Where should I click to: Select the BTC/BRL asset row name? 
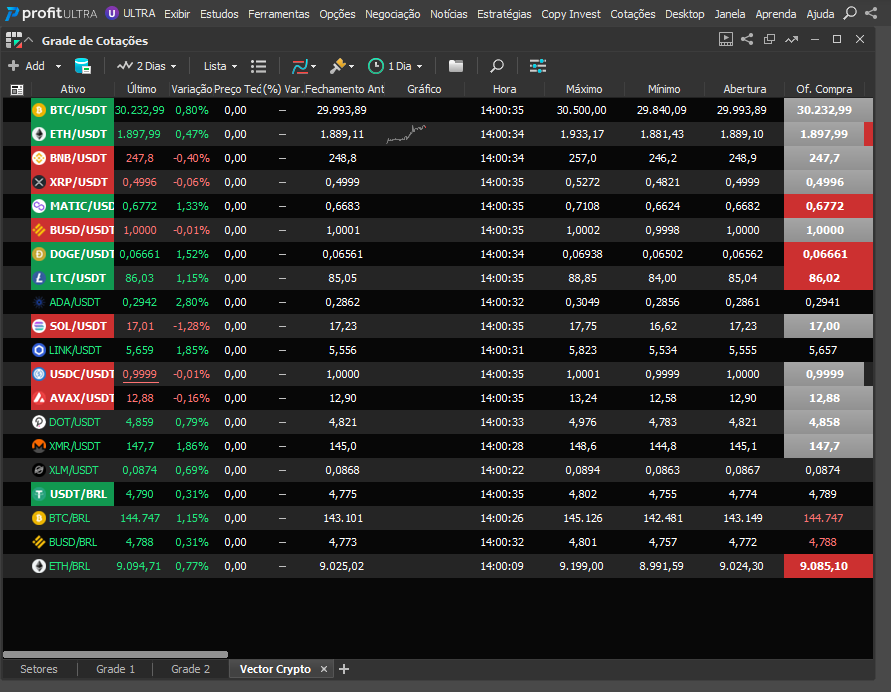[x=69, y=518]
